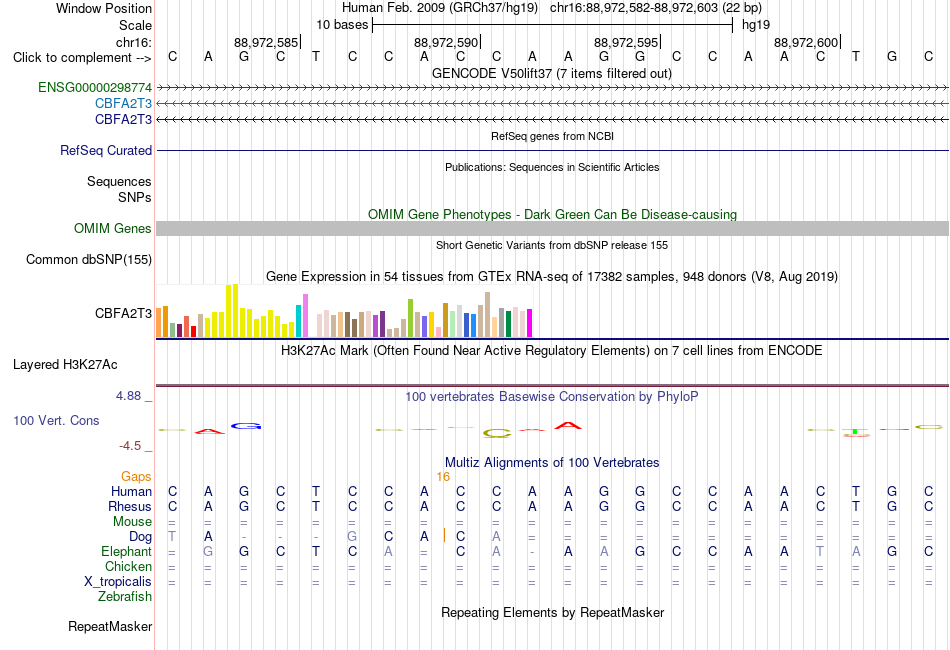The width and height of the screenshot is (950, 650).
Task: Click the PhyloP conservation track title
Action: pos(552,397)
